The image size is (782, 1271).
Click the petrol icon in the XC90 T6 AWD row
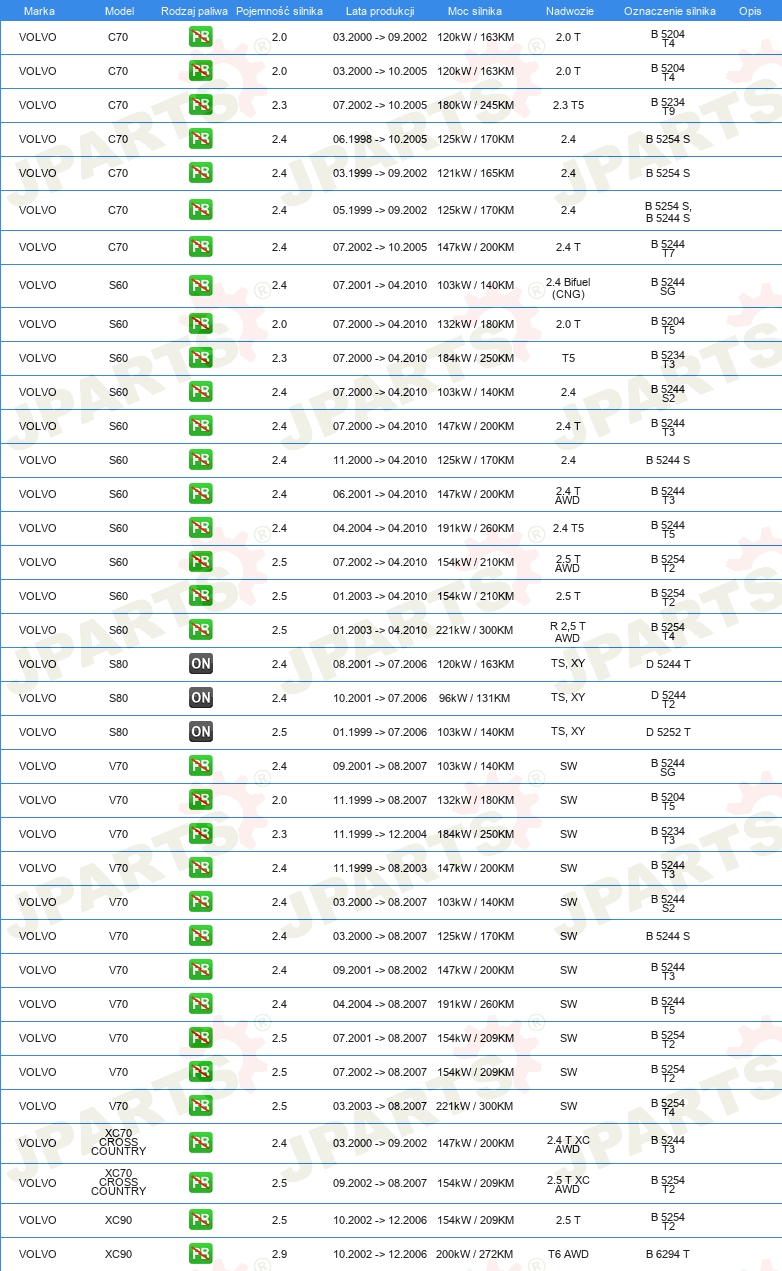201,1254
